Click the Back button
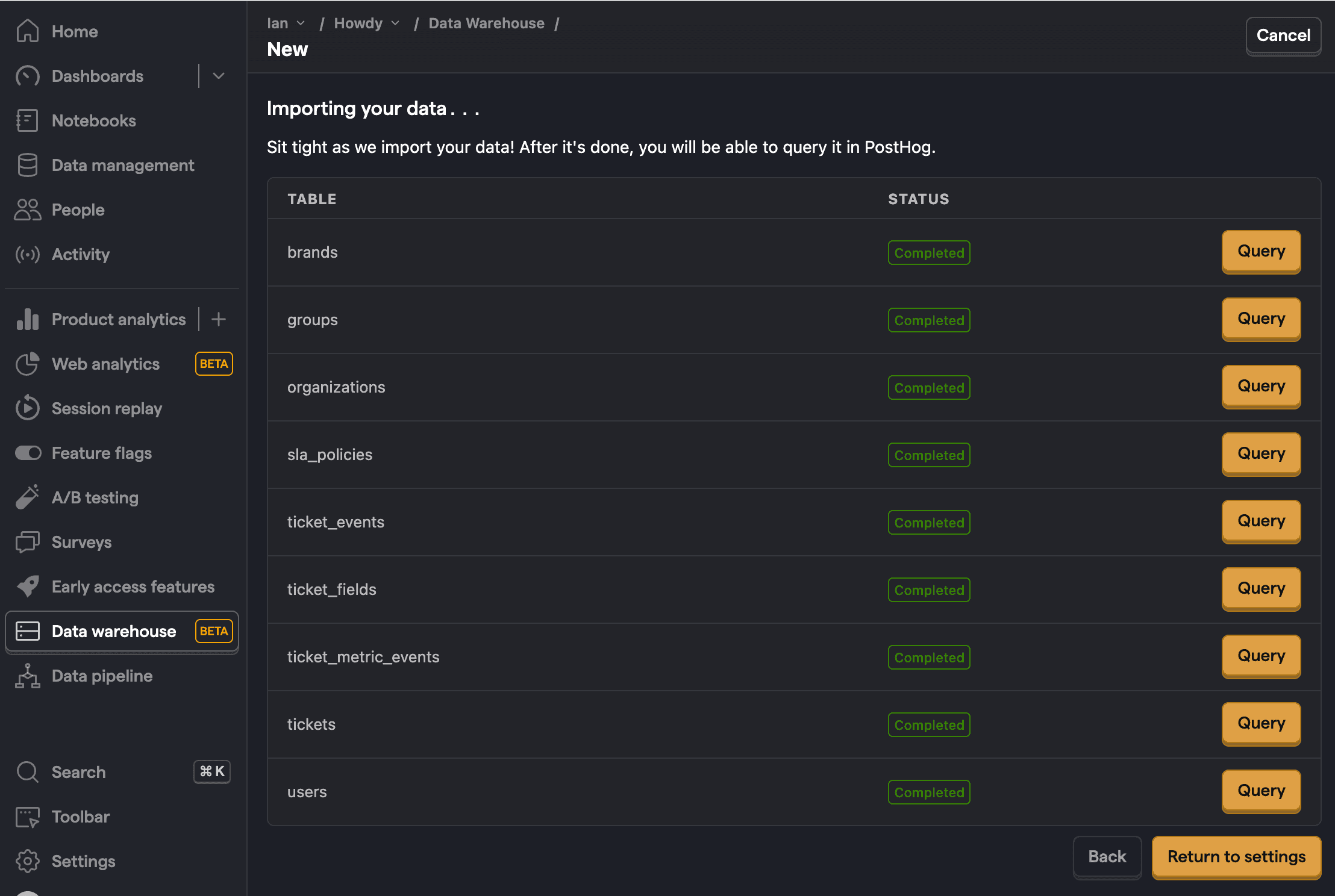 click(x=1107, y=856)
